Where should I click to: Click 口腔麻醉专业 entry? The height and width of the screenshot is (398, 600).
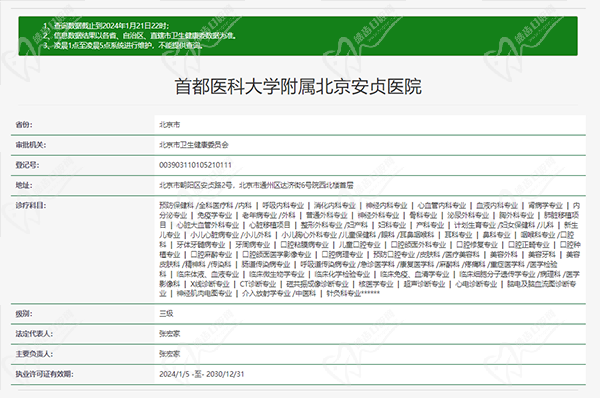pos(211,254)
